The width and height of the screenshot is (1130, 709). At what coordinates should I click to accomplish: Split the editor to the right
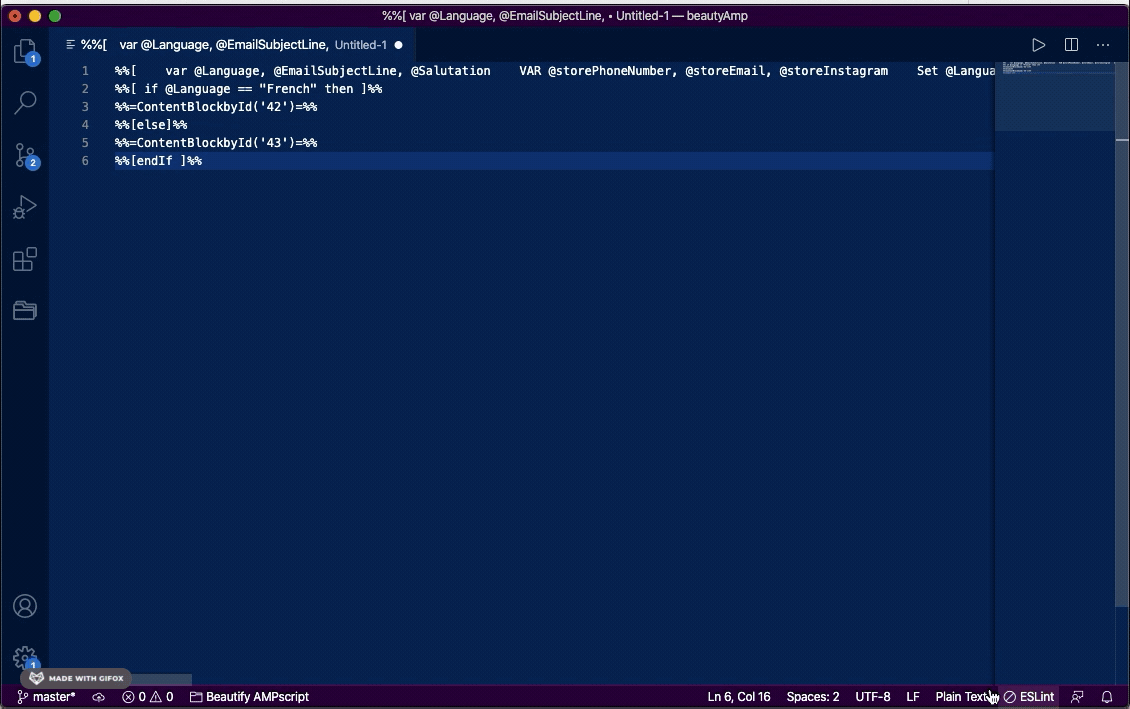[1071, 45]
